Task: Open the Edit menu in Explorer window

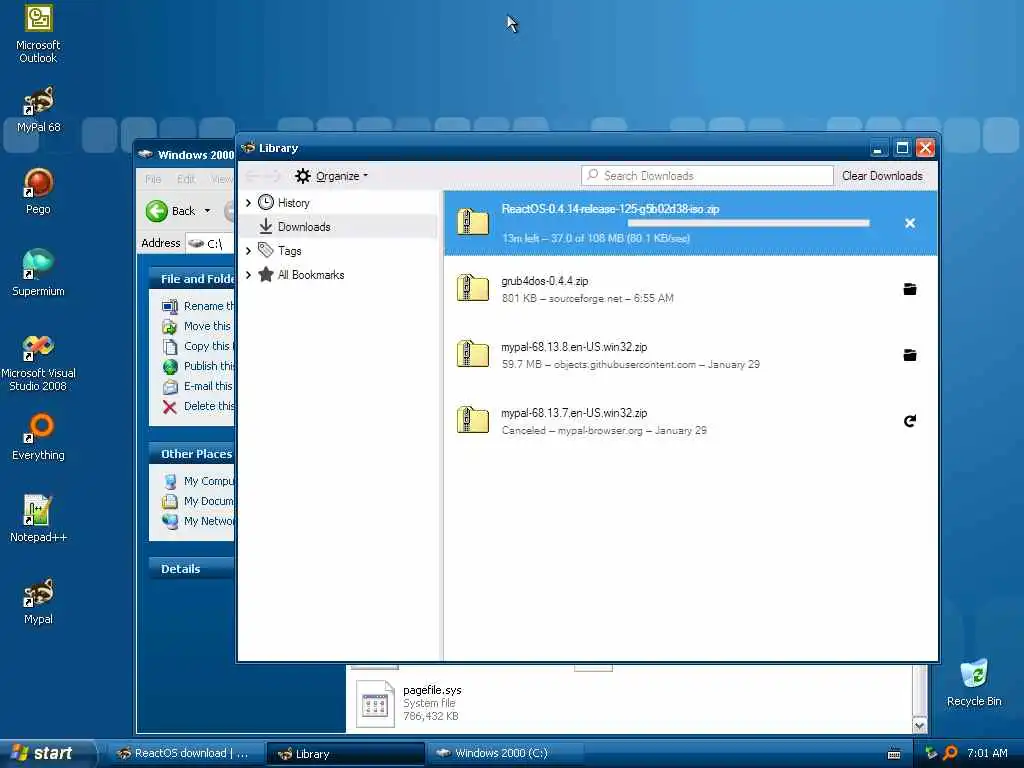Action: [186, 179]
